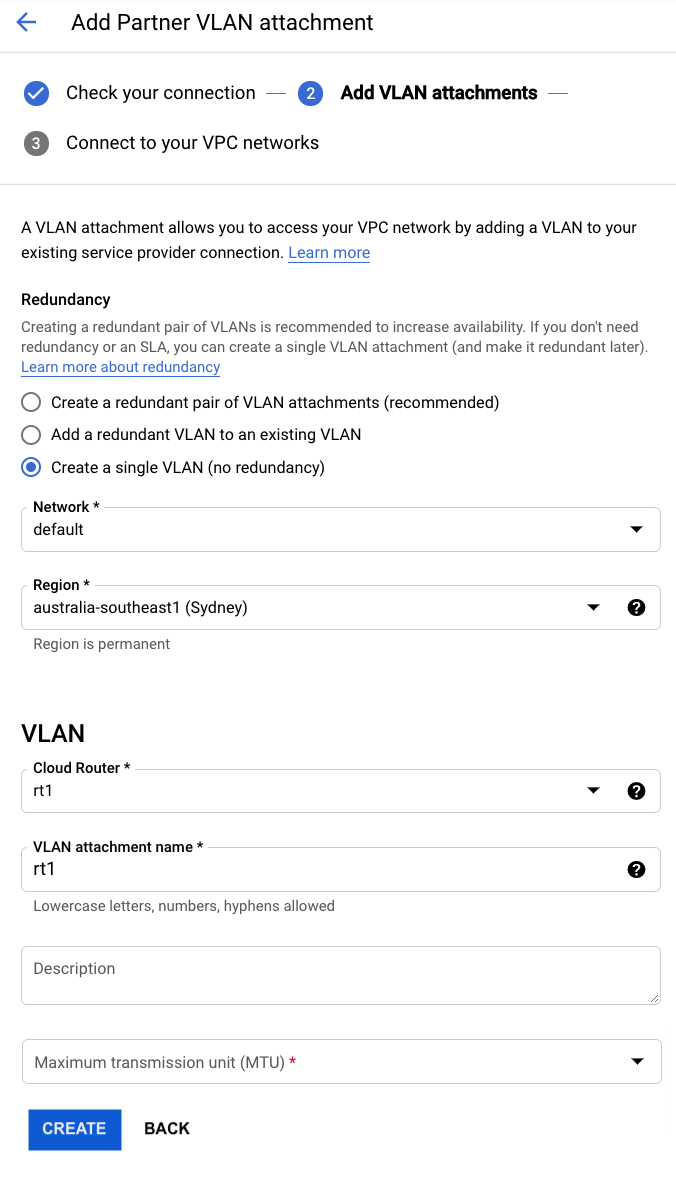Expand the Region dropdown for australia-southeast1
The image size is (676, 1201).
pyautogui.click(x=594, y=607)
